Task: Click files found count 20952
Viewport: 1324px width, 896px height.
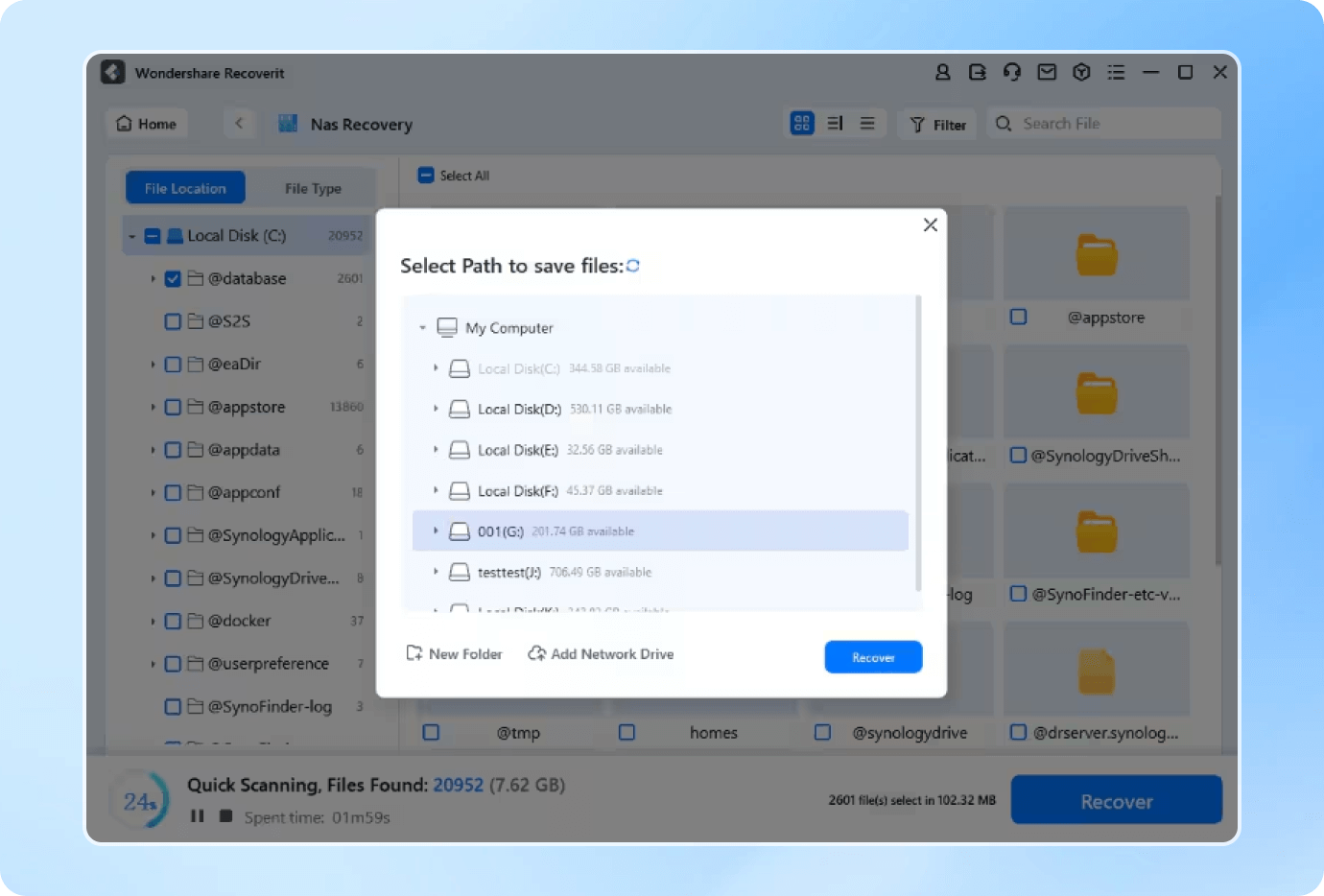Action: tap(458, 785)
